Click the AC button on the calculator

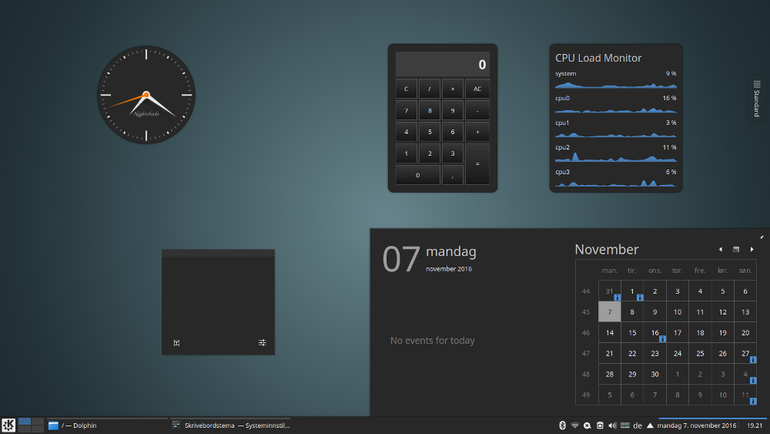477,89
